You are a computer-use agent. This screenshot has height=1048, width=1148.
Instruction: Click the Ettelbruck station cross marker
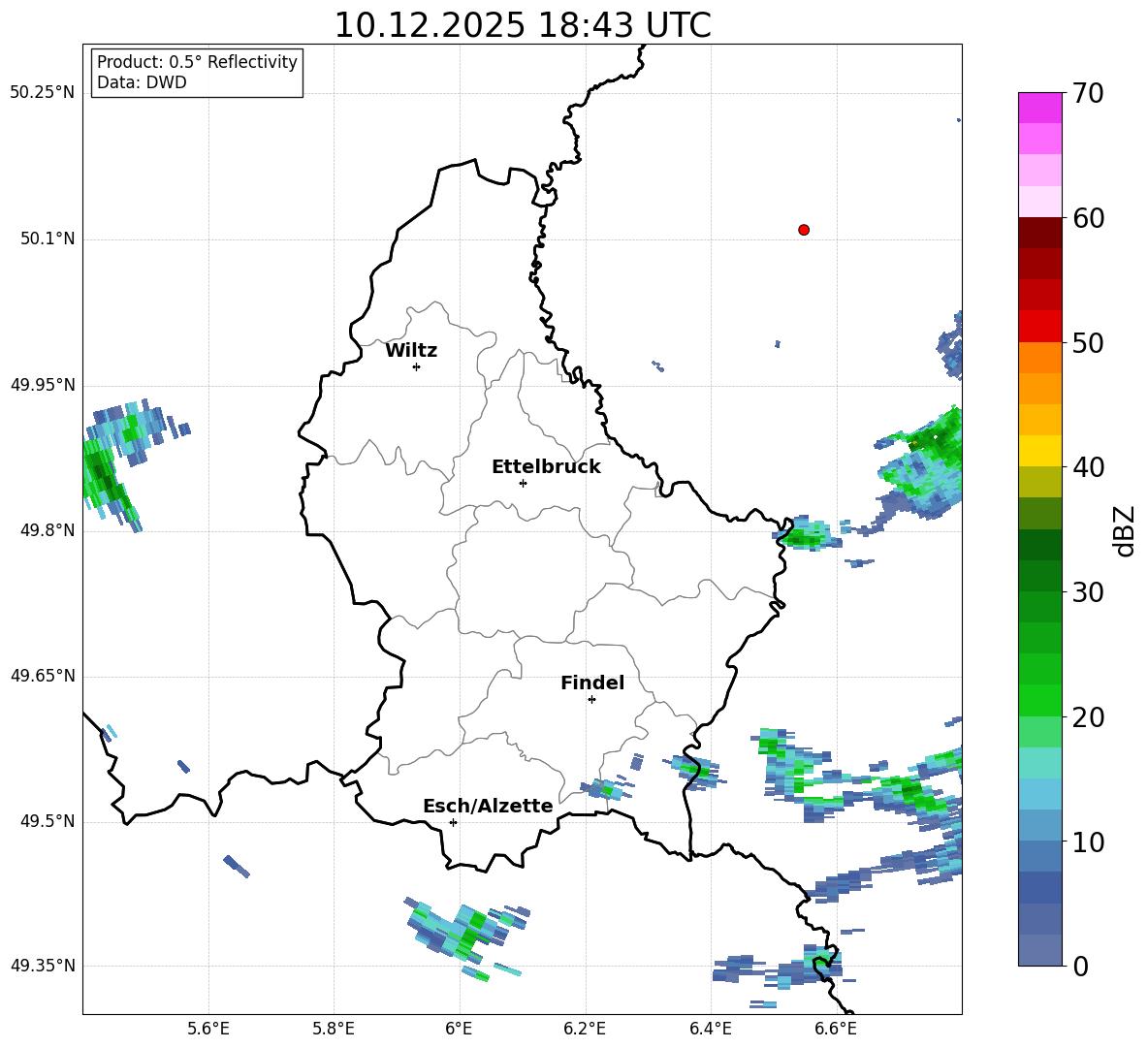coord(523,483)
